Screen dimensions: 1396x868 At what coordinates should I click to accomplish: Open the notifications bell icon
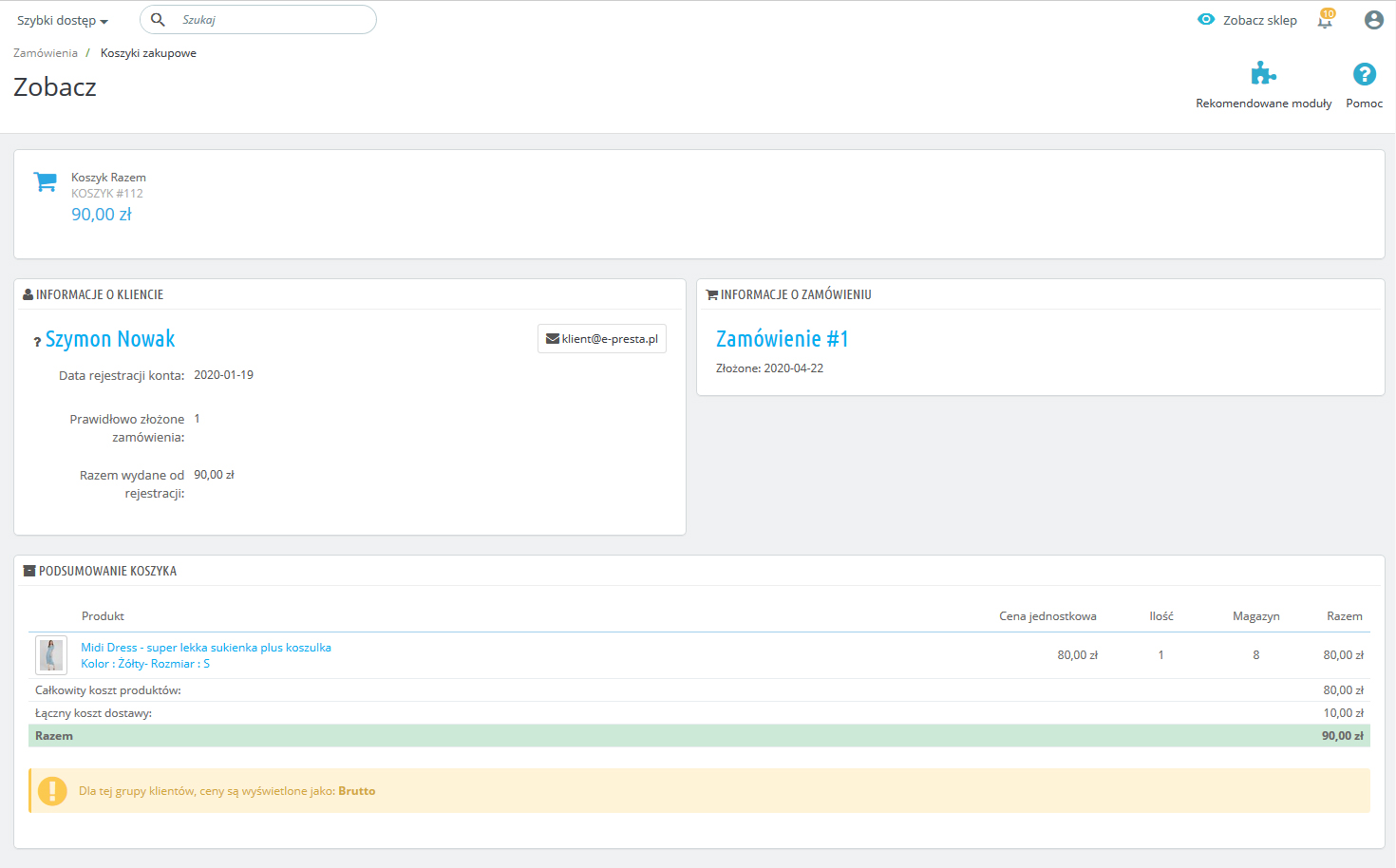tap(1325, 20)
